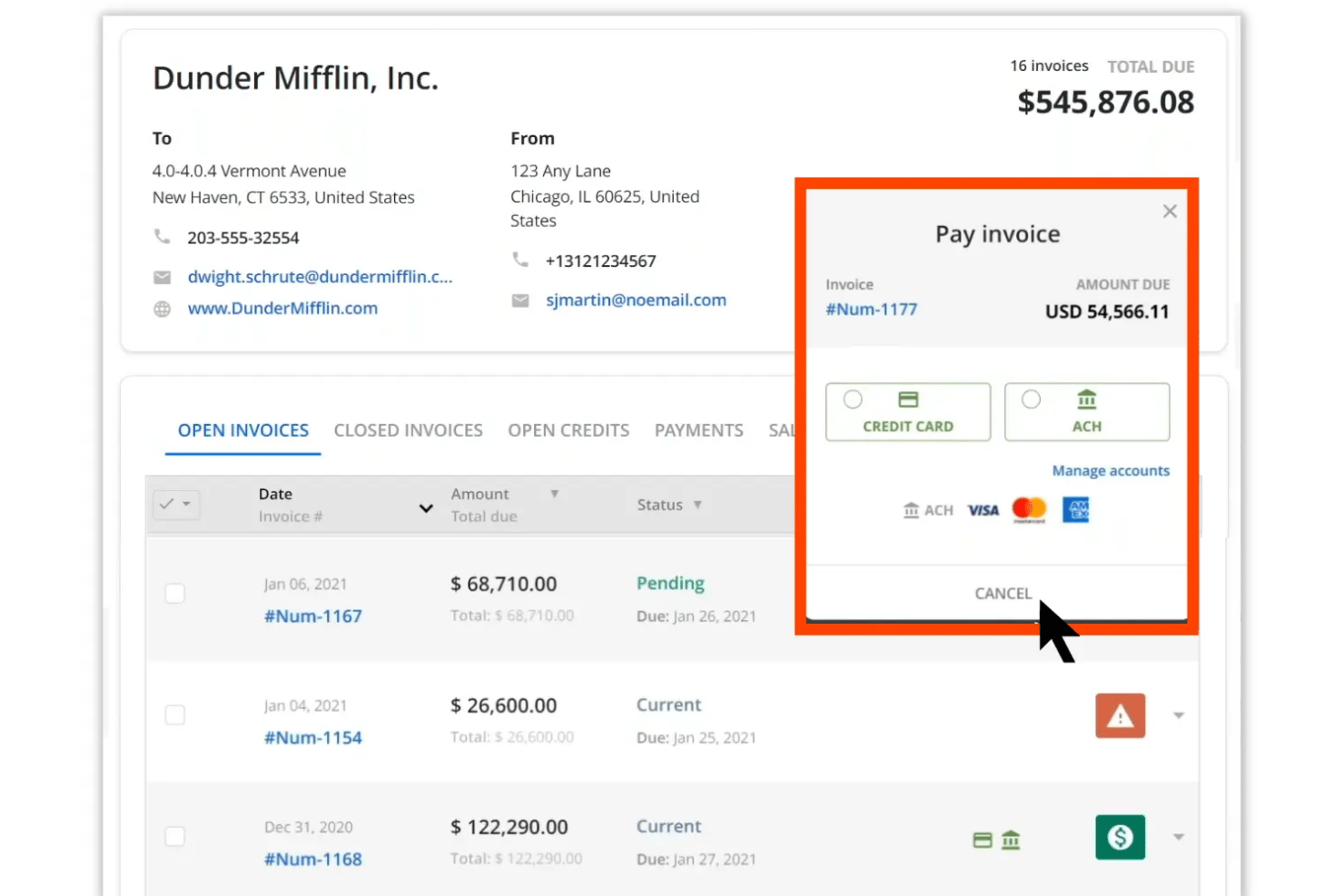
Task: Open invoice #Num-1154
Action: [312, 738]
